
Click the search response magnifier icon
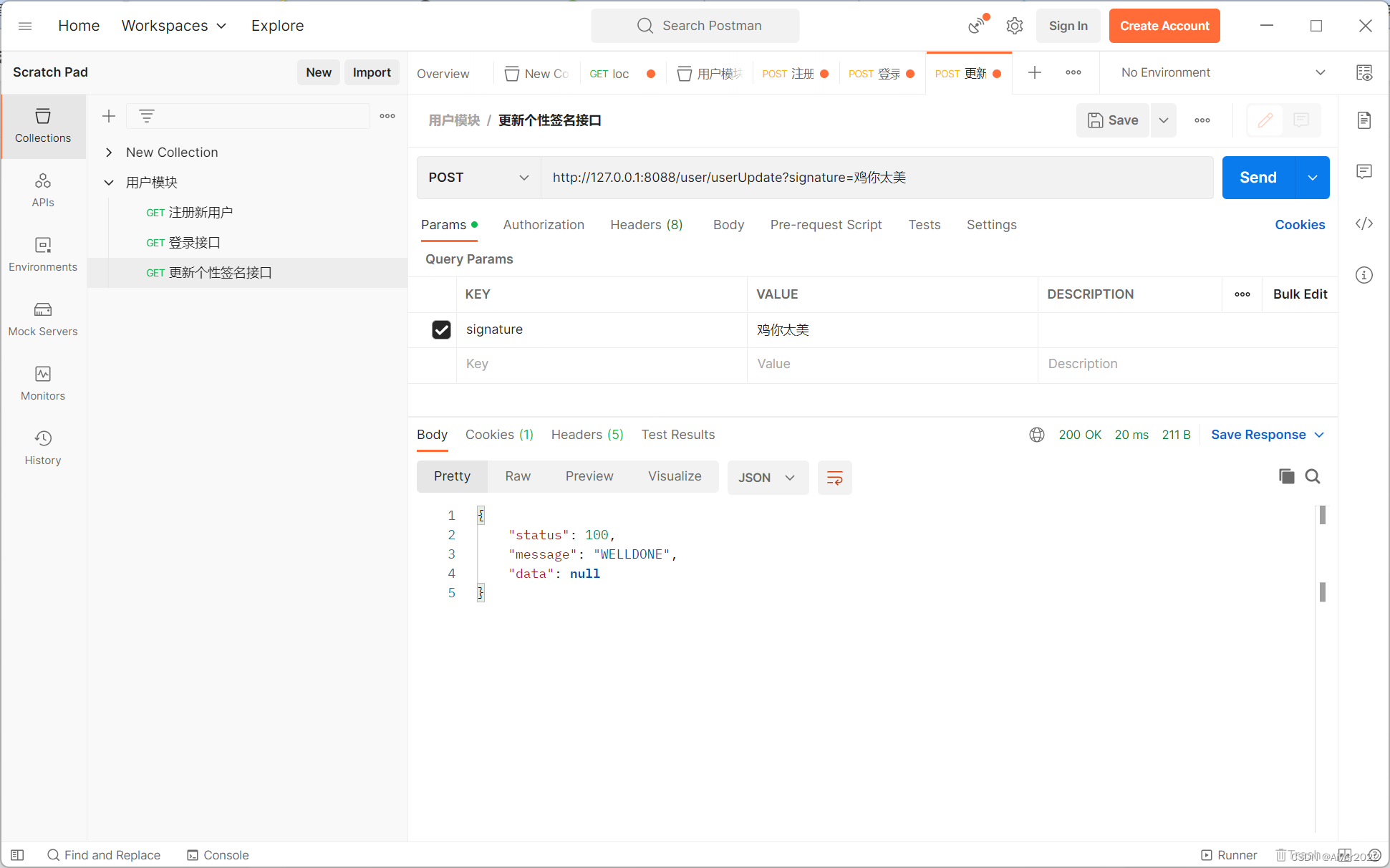coord(1312,476)
